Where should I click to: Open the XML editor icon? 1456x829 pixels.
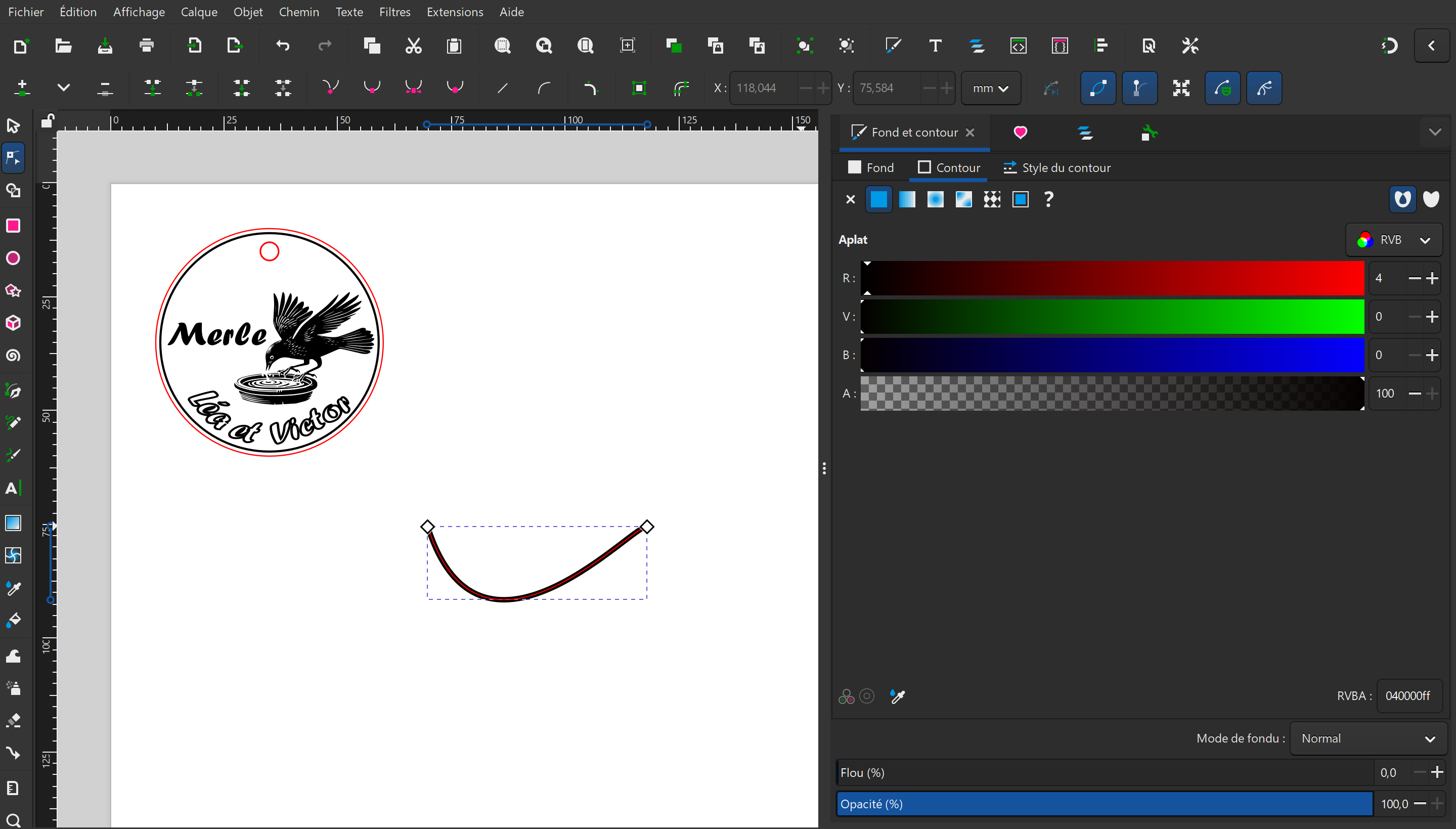click(1018, 46)
